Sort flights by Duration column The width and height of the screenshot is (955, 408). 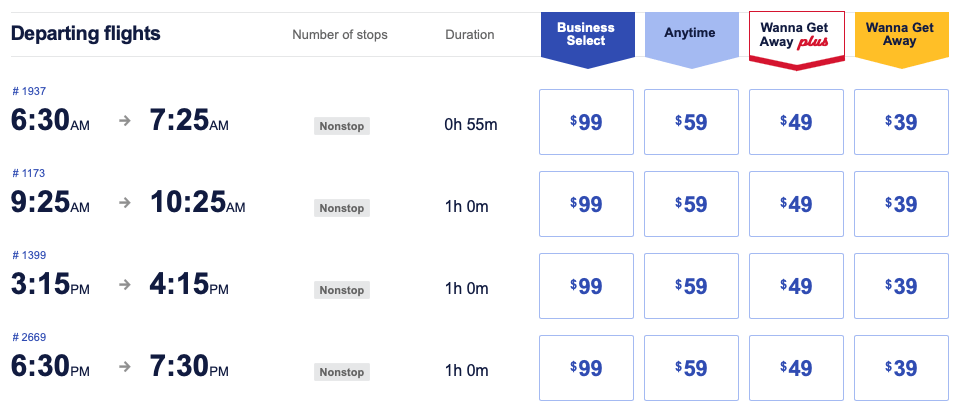(x=470, y=35)
